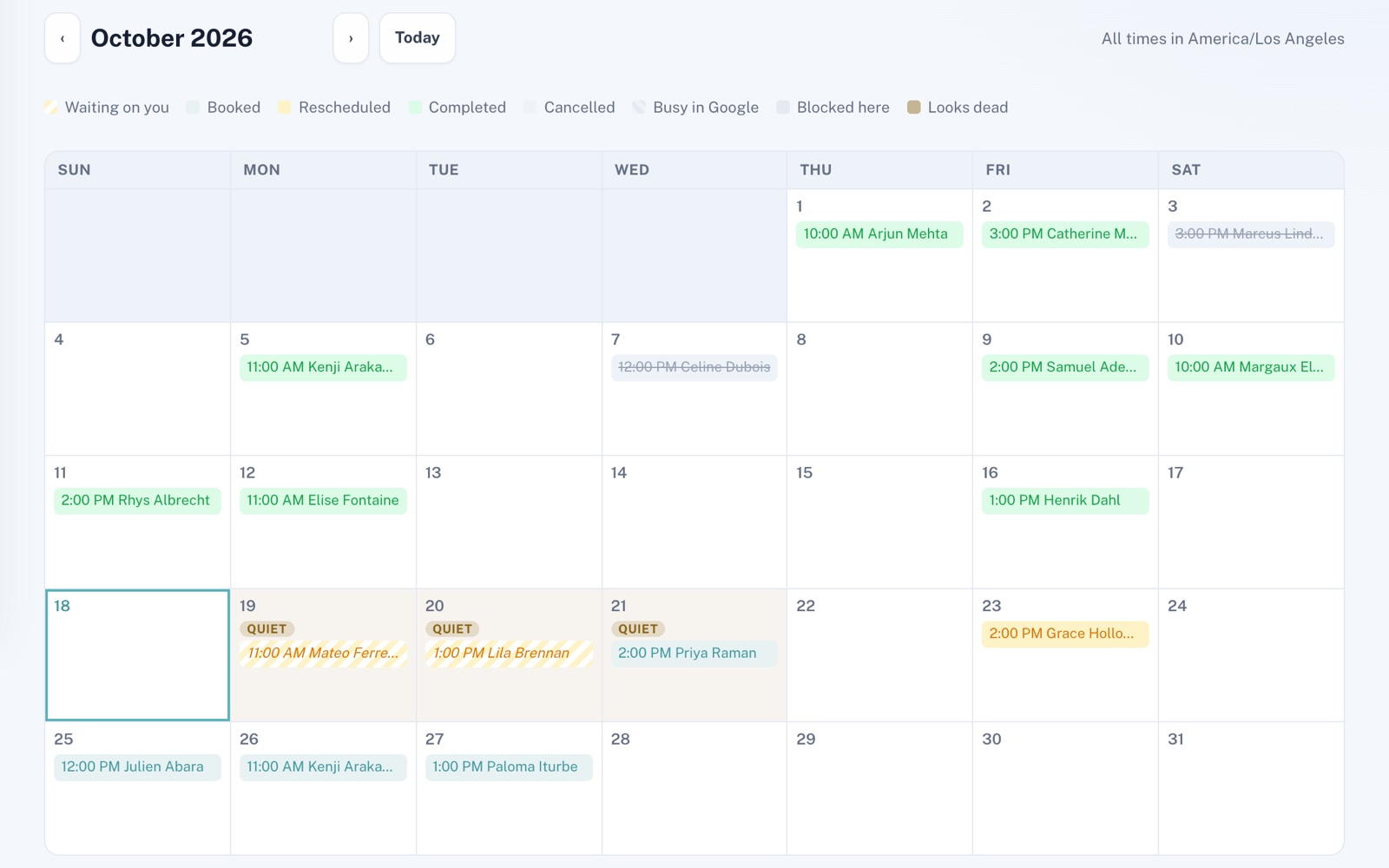Open cancelled 3:00 PM Marcus Lind... event
The image size is (1389, 868).
(x=1251, y=234)
